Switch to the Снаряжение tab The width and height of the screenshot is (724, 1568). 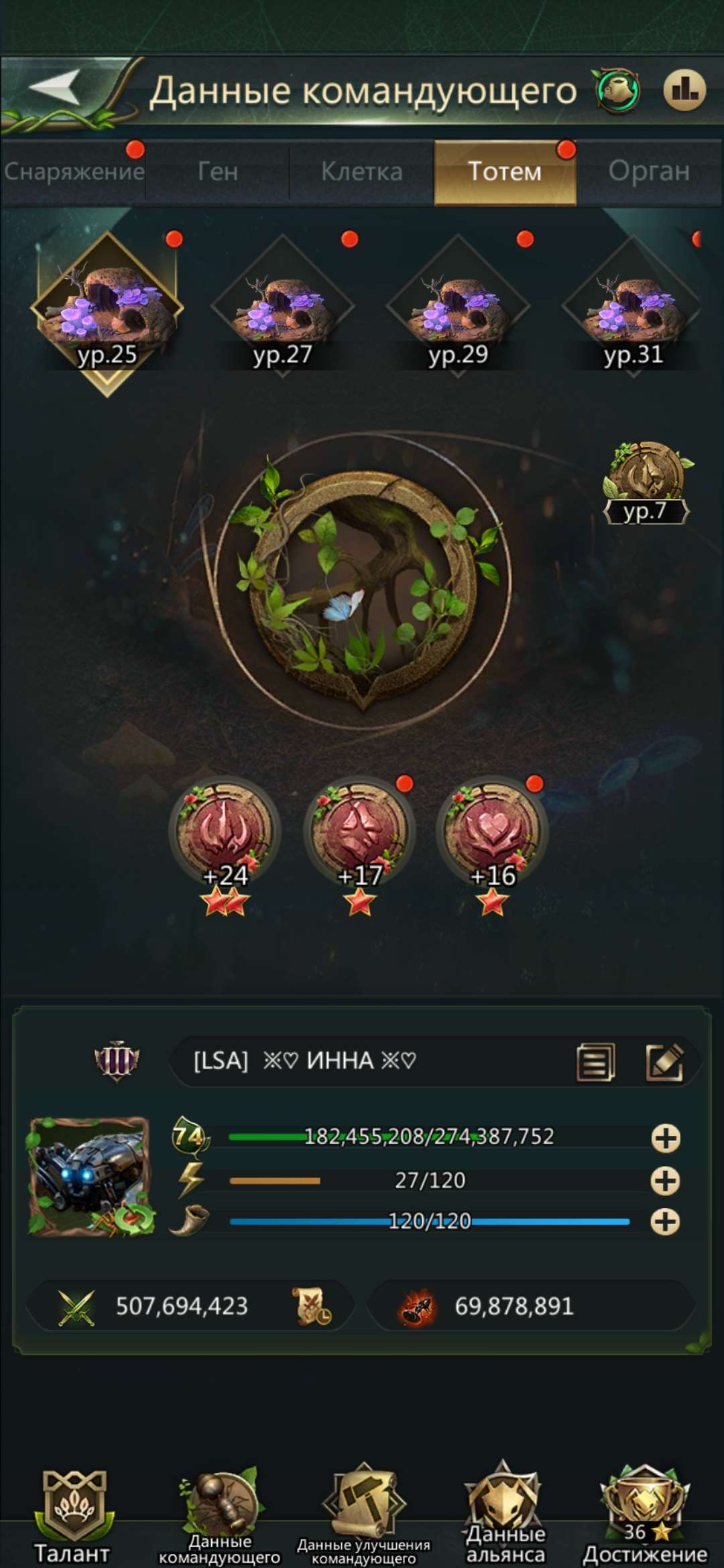pyautogui.click(x=74, y=172)
